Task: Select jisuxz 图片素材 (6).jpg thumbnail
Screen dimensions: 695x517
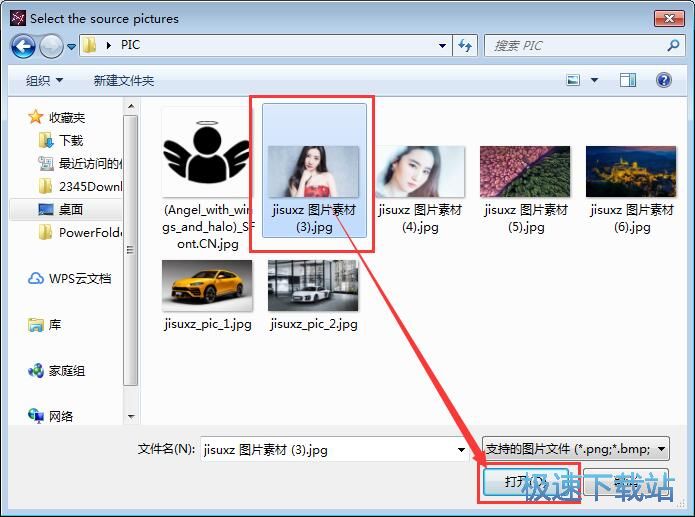Action: 631,172
